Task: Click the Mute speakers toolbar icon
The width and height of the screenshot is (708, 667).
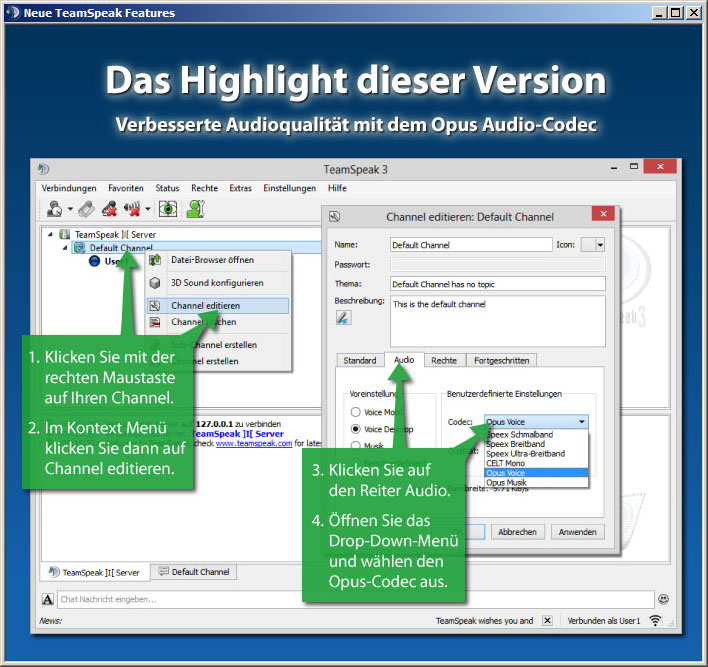Action: click(x=132, y=209)
